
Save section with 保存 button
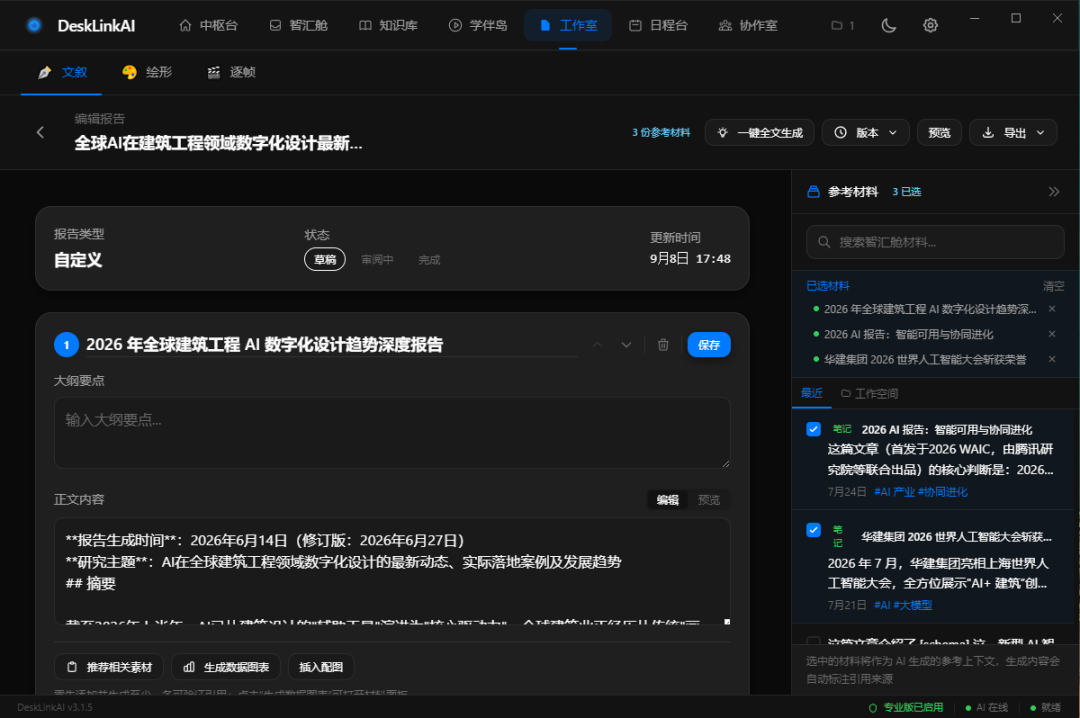(709, 345)
